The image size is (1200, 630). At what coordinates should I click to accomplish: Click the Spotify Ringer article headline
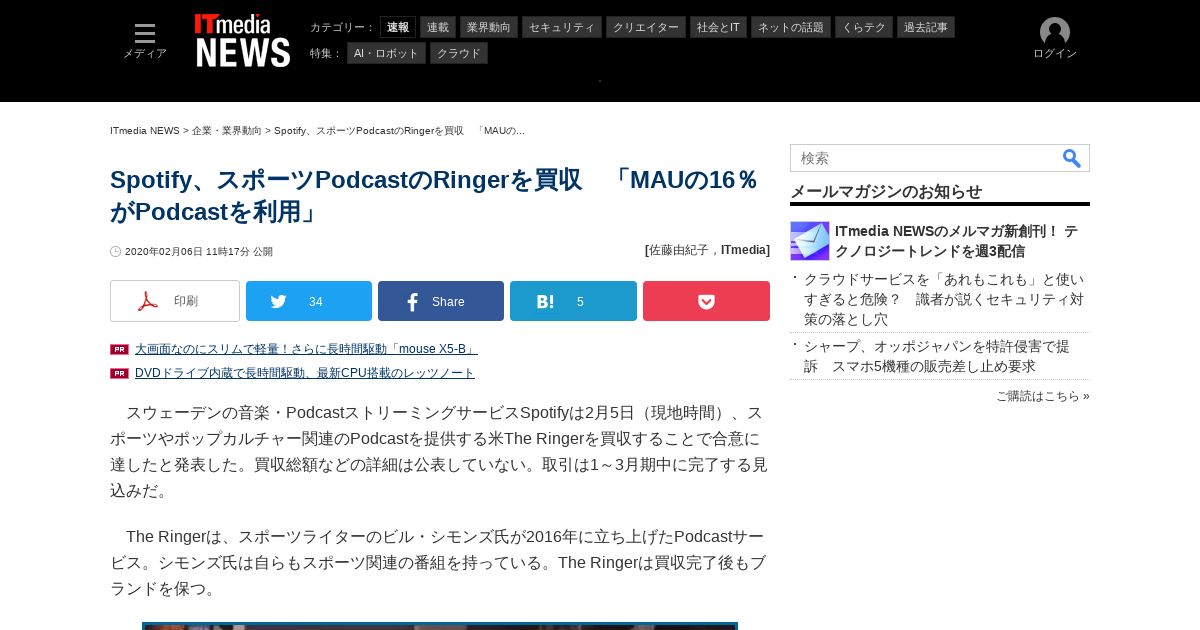435,196
